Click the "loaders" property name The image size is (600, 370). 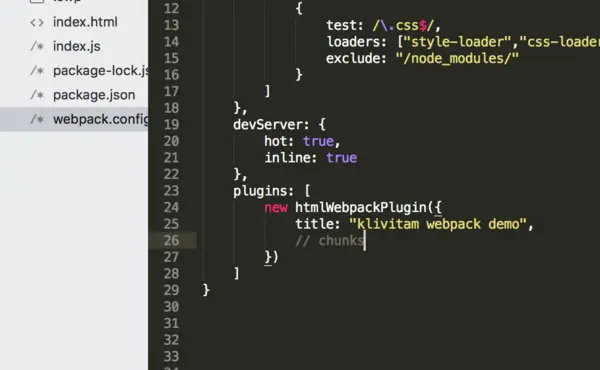click(352, 42)
